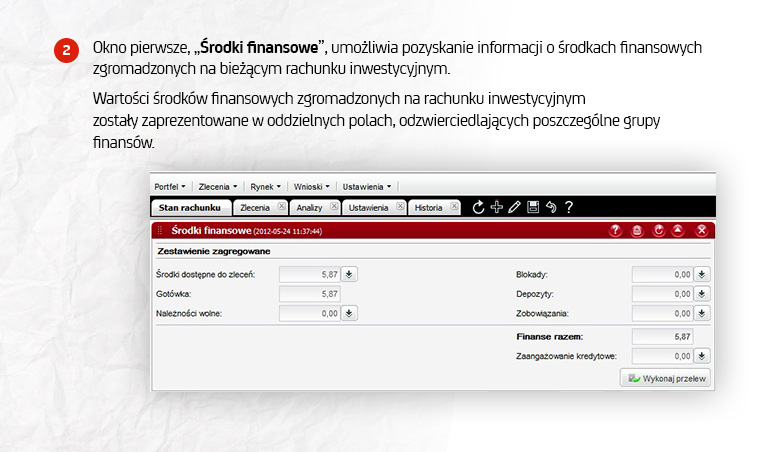Click the Depozyty value field

coord(663,294)
